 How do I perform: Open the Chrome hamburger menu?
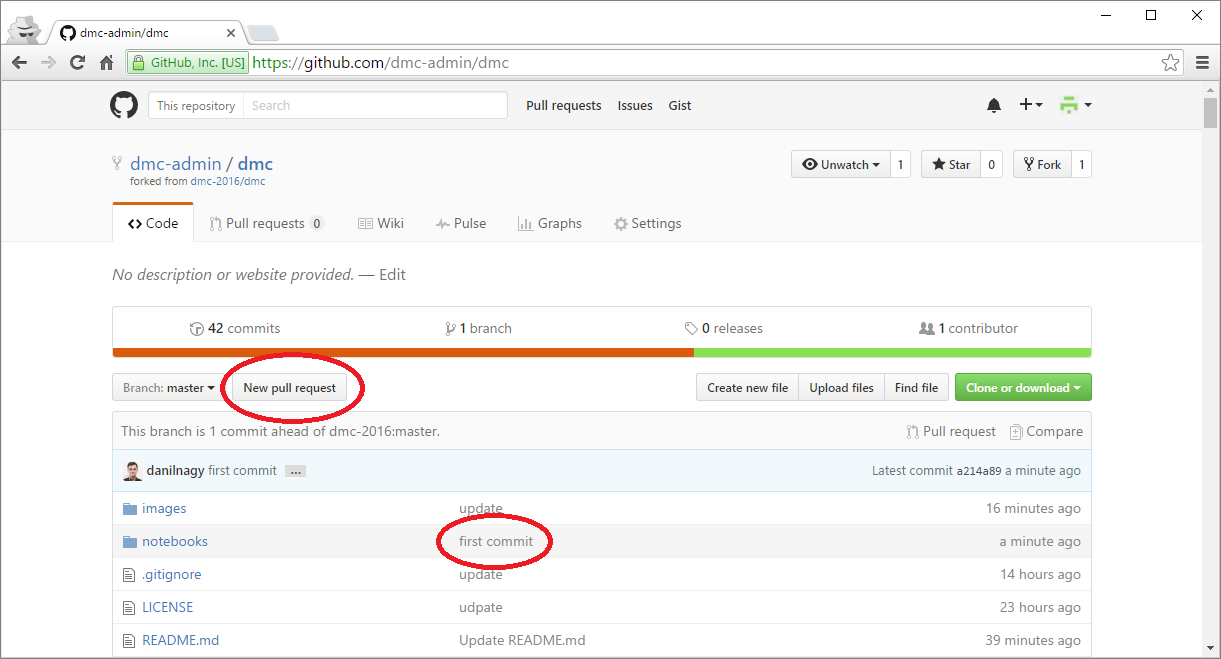(1202, 62)
